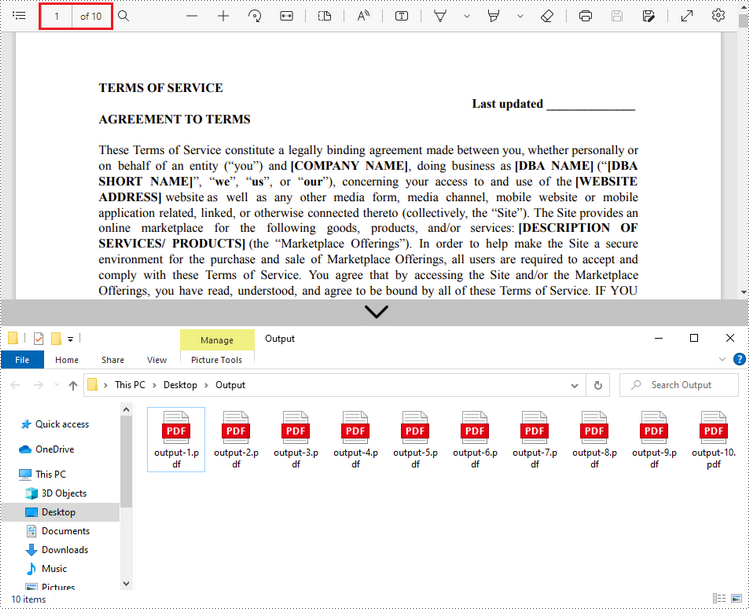749x609 pixels.
Task: Select the Highlight tool
Action: coord(493,16)
